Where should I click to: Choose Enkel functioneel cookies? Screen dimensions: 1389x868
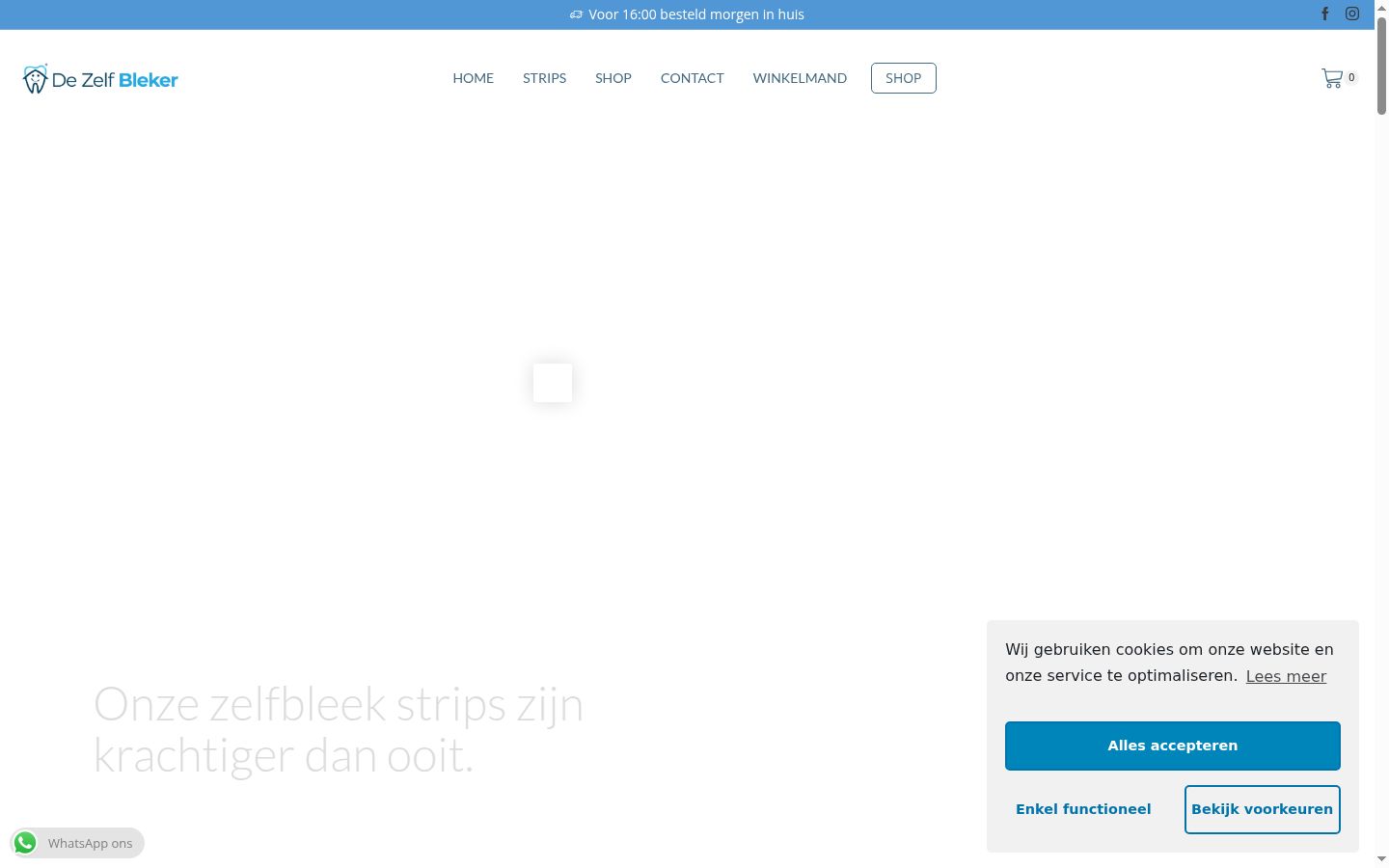click(x=1083, y=809)
